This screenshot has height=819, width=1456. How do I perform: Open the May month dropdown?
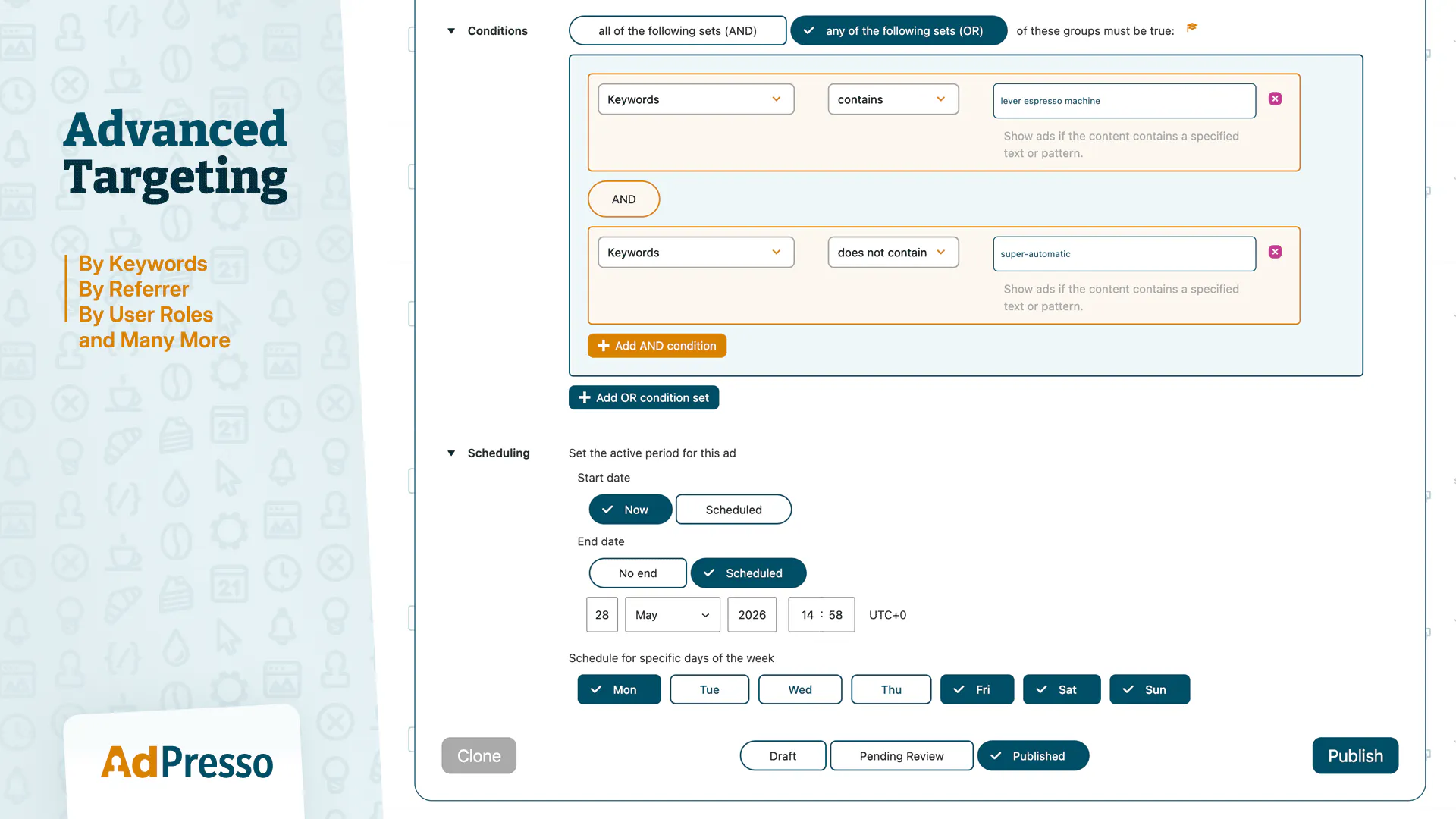[673, 615]
